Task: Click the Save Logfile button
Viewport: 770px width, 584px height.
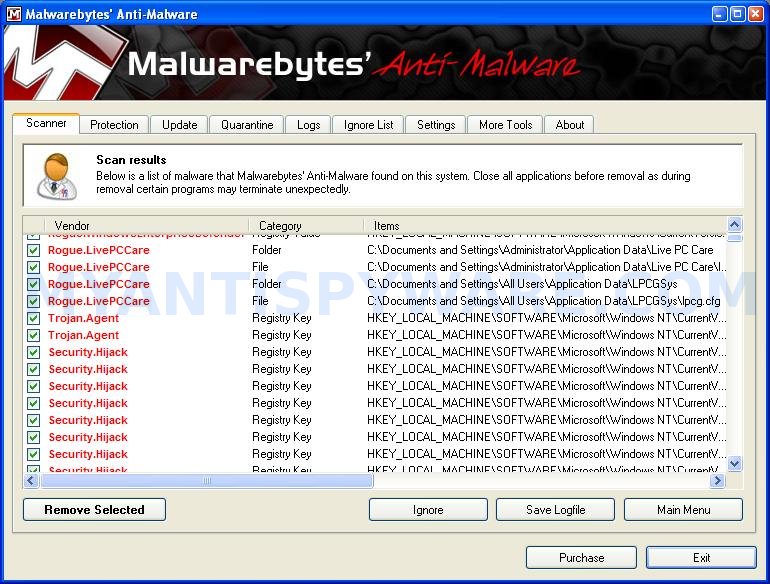Action: [x=555, y=510]
